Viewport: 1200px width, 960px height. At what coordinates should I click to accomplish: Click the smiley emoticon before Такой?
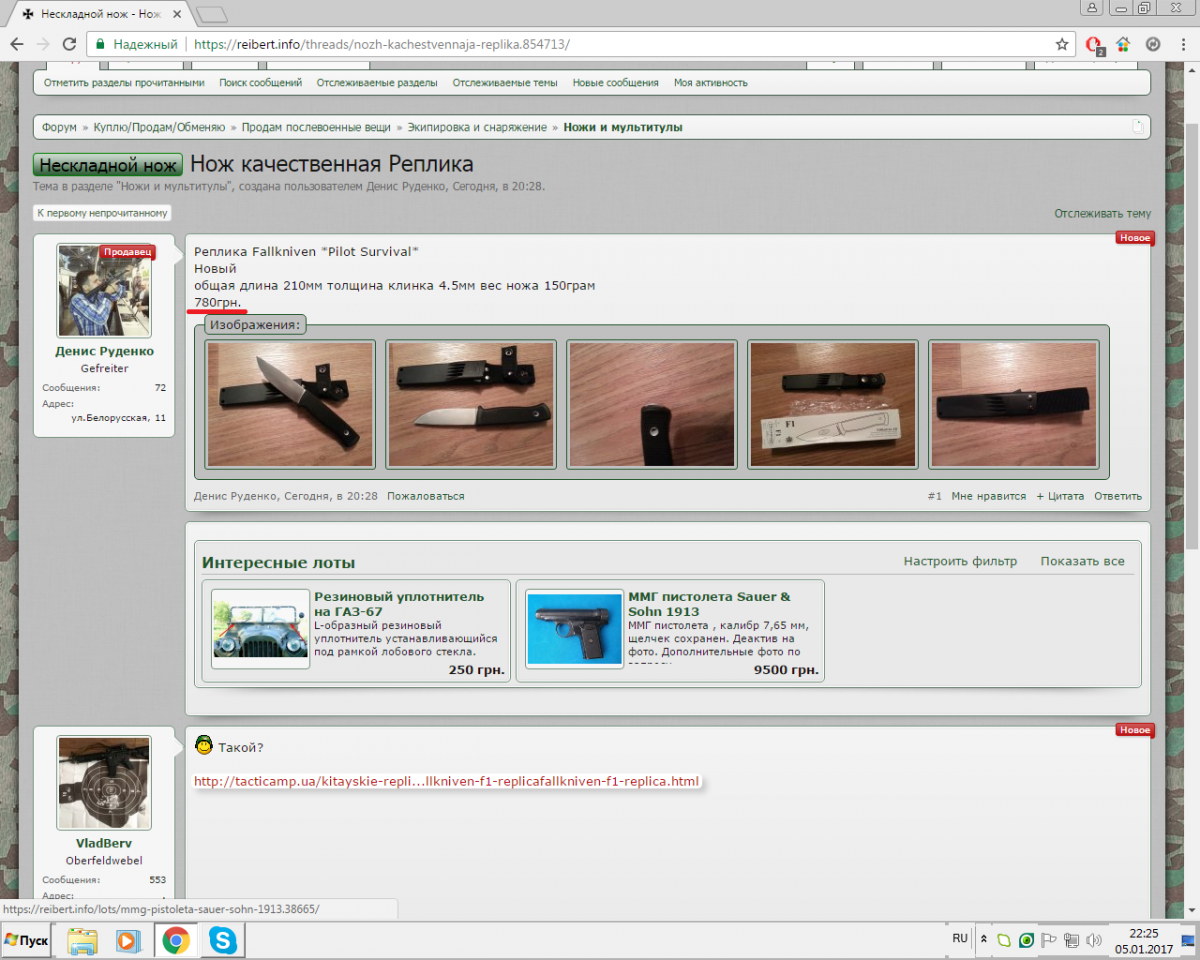(204, 745)
